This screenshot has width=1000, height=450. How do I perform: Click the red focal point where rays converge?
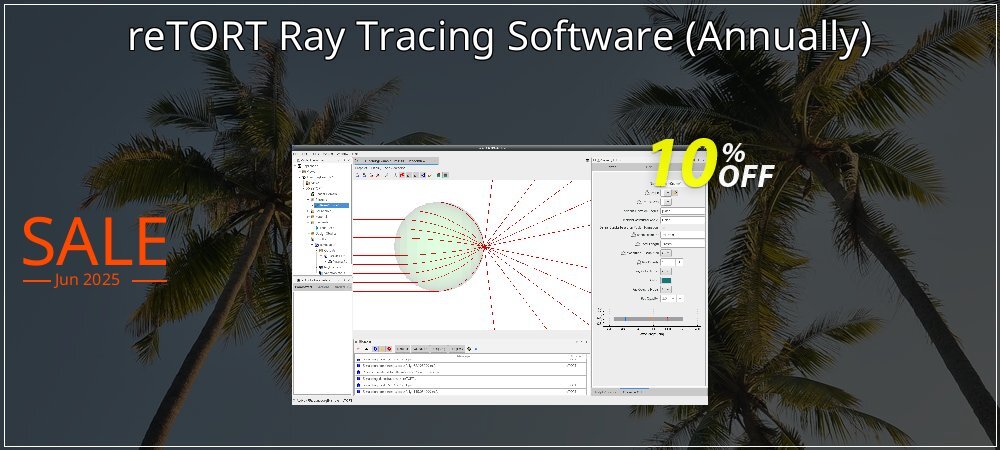pos(484,247)
